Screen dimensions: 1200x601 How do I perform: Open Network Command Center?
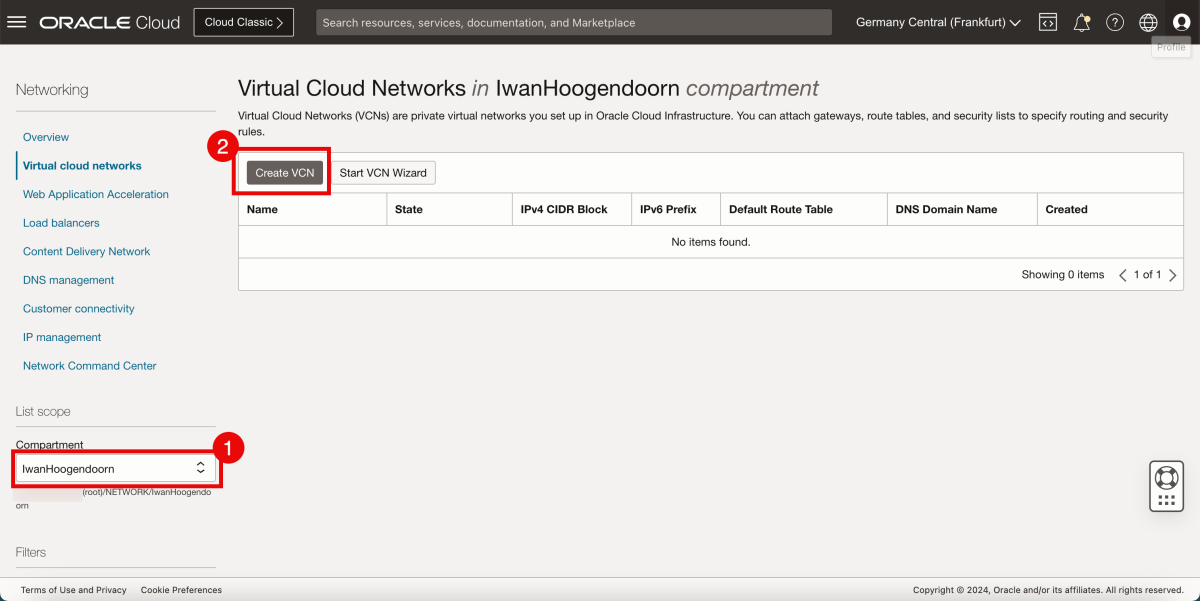click(89, 365)
